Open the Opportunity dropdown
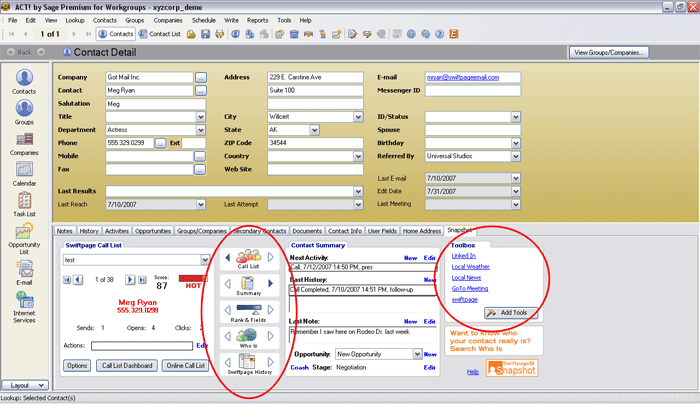Viewport: 700px width, 404px height. [417, 354]
